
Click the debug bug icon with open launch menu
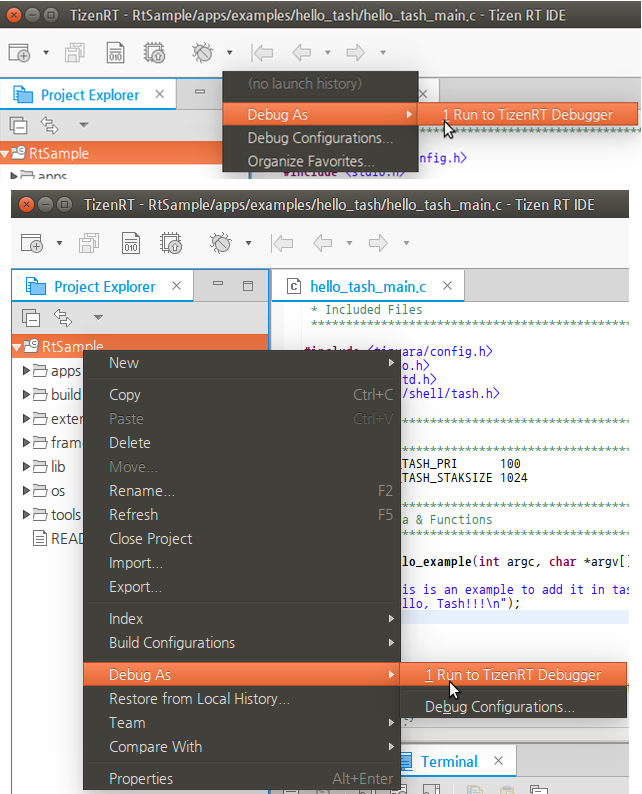click(204, 52)
